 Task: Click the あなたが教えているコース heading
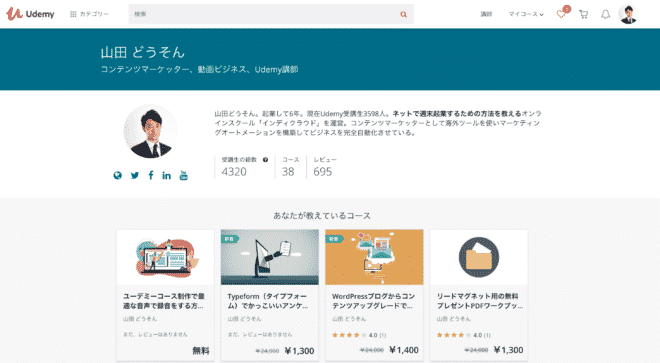point(322,216)
